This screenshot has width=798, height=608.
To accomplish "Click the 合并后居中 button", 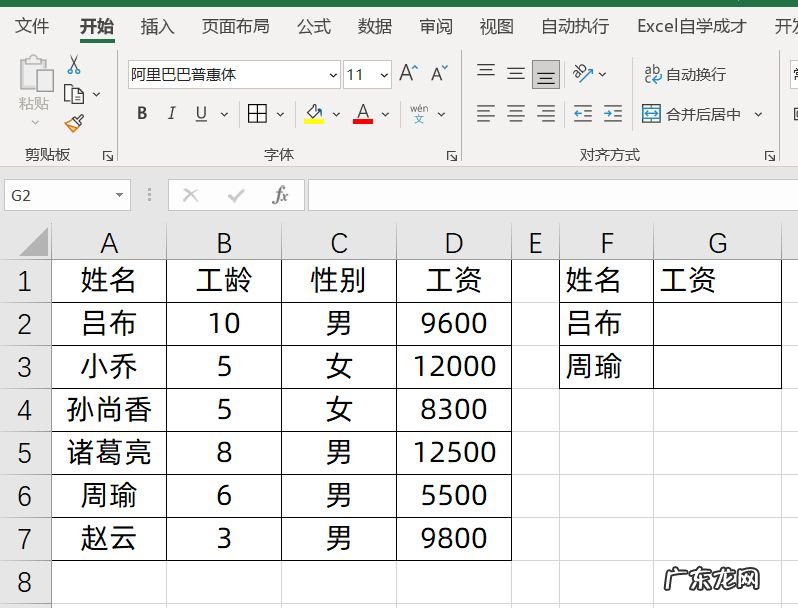I will [x=692, y=114].
